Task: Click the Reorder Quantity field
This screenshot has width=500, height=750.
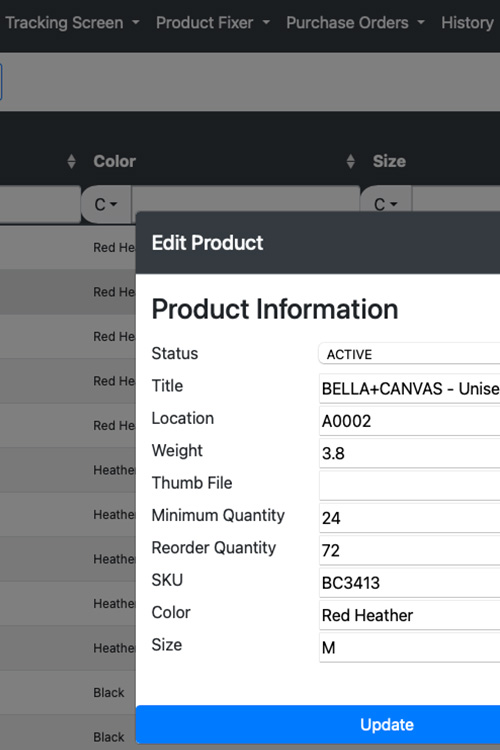Action: tap(410, 550)
